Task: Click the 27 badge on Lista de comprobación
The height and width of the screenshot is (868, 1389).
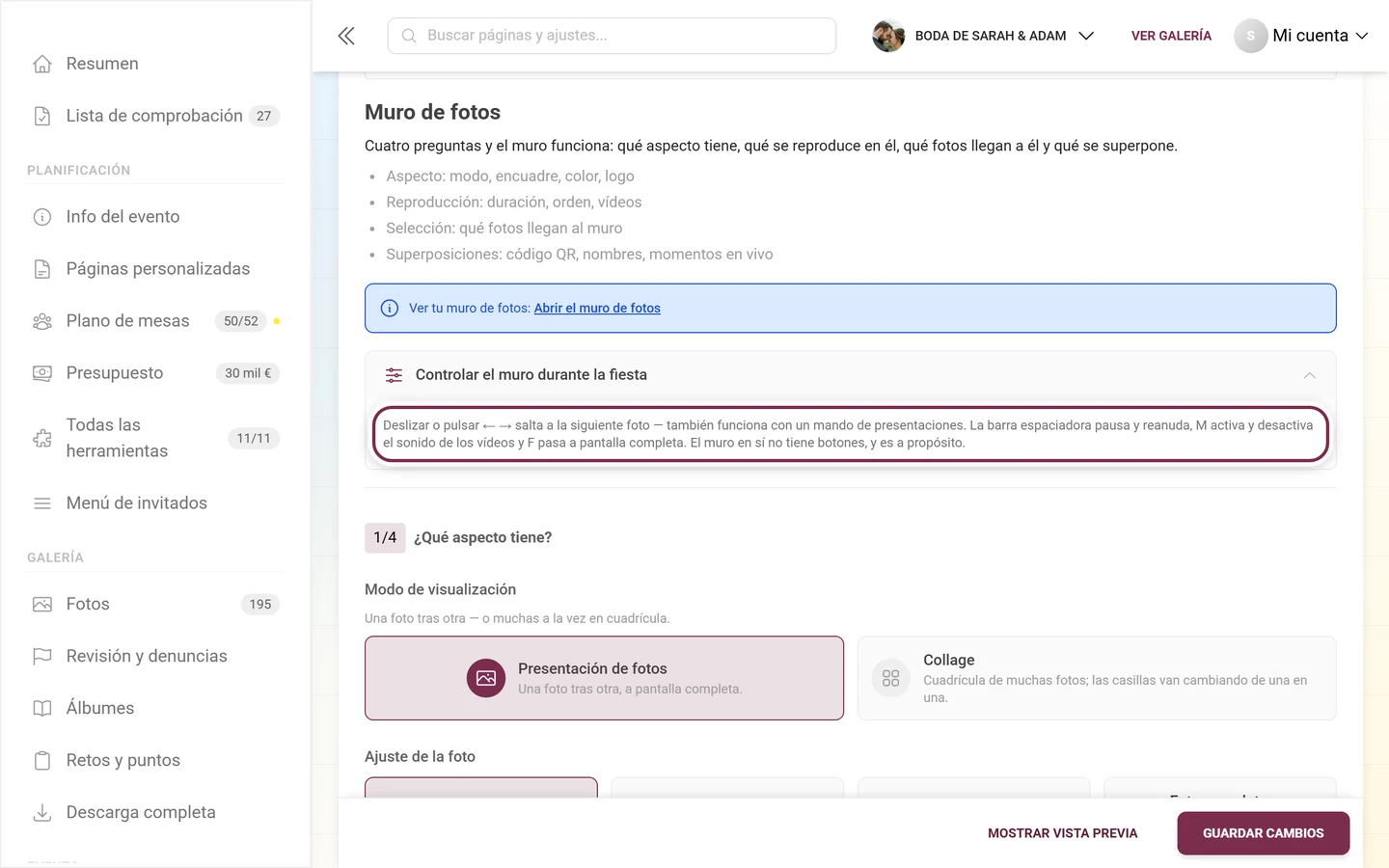Action: pyautogui.click(x=264, y=116)
